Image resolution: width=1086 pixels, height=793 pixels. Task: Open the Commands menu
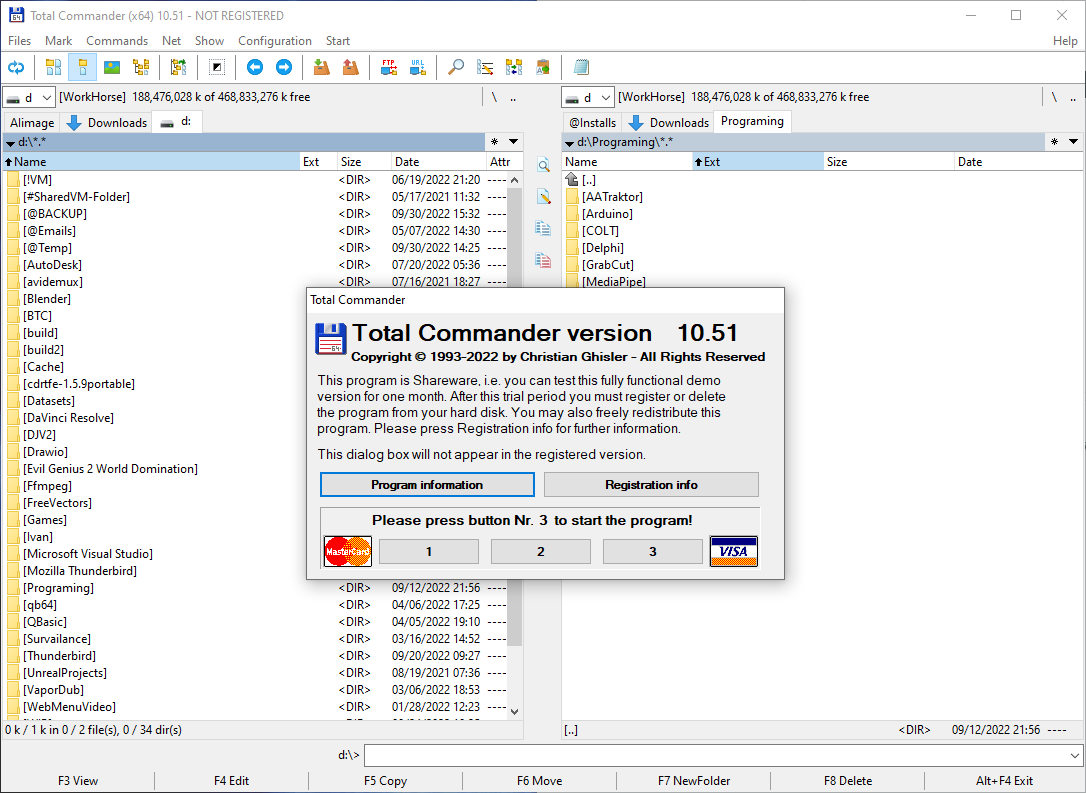(117, 41)
